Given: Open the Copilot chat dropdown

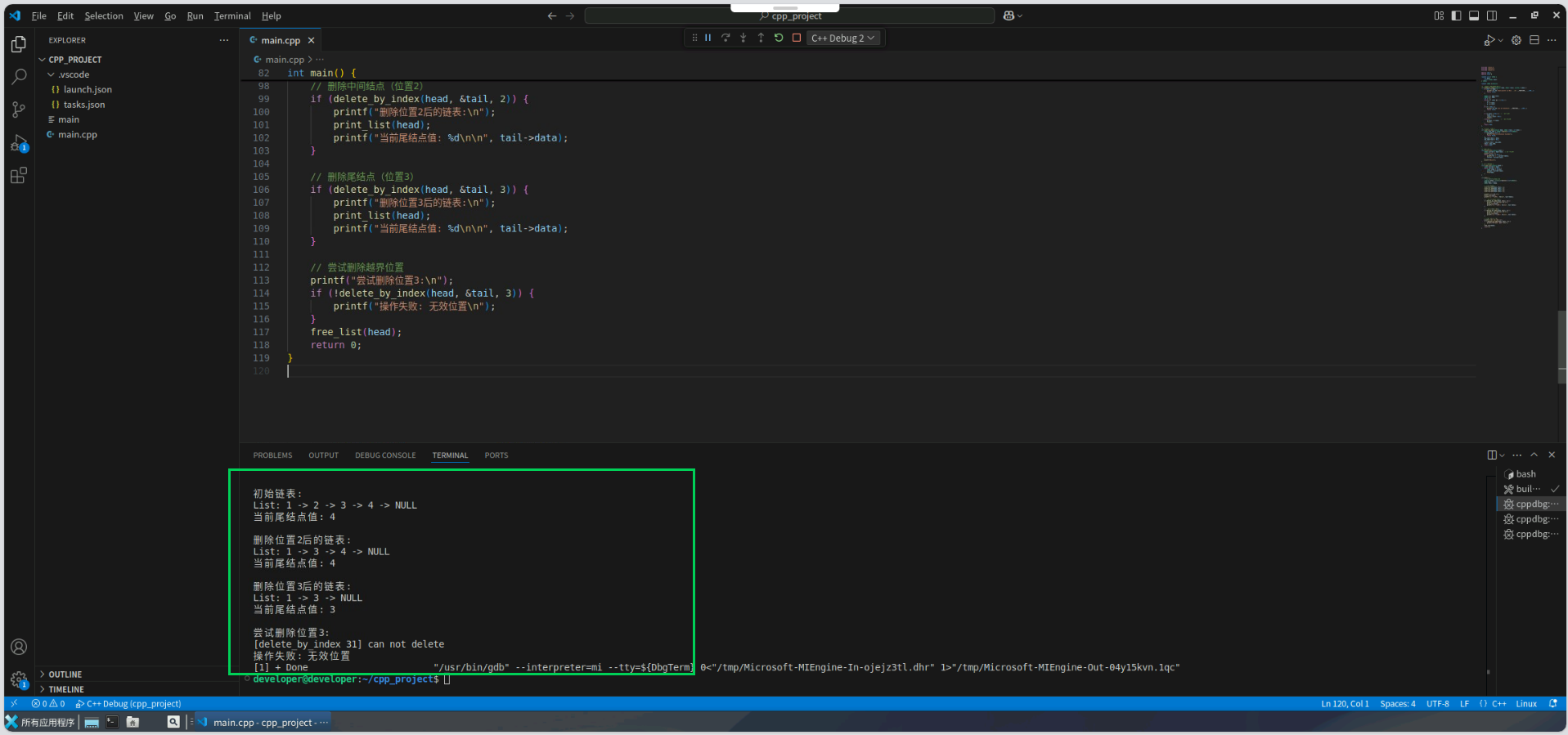Looking at the screenshot, I should click(1013, 16).
